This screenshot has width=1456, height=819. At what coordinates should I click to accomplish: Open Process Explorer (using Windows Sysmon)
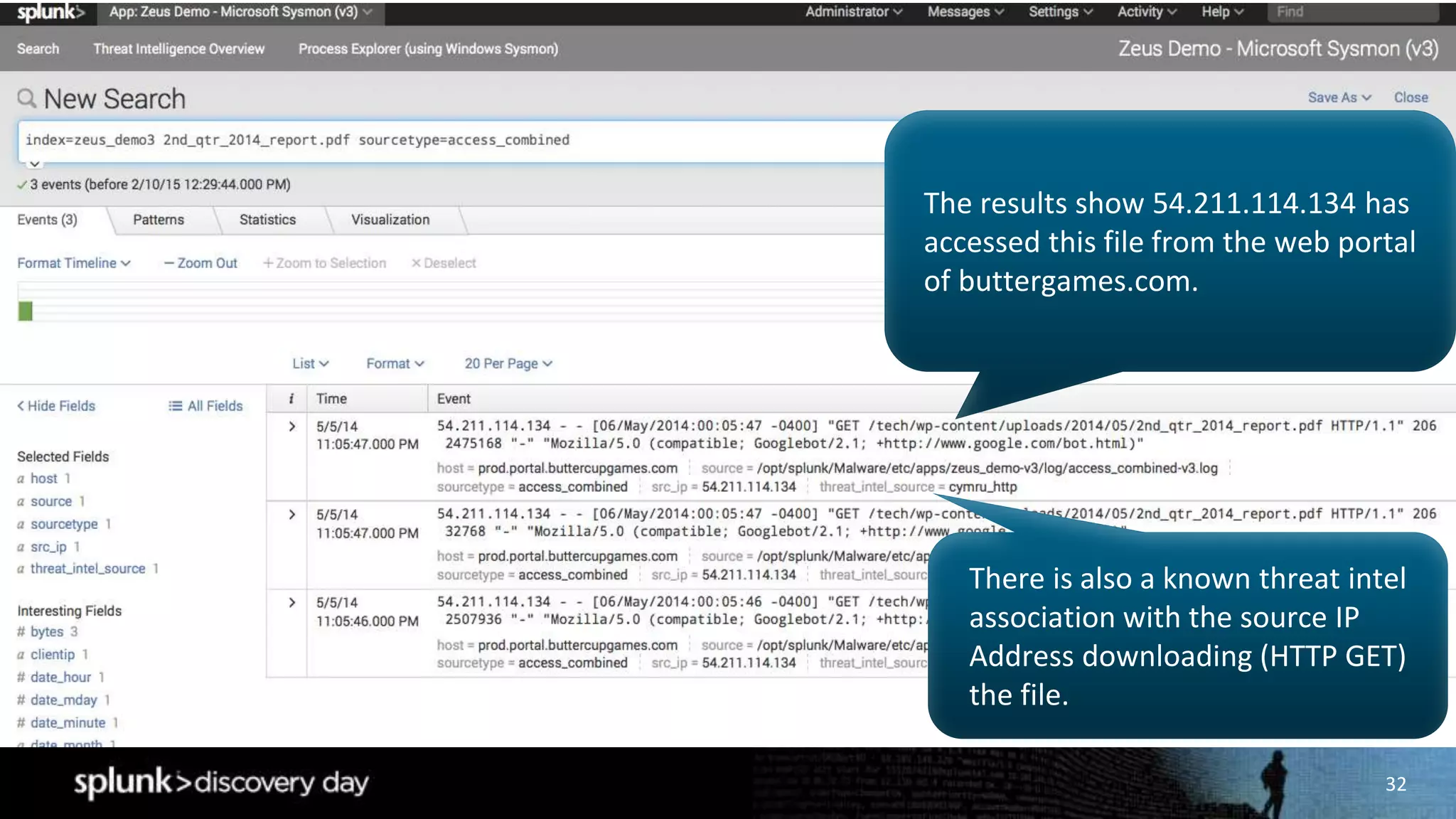428,49
